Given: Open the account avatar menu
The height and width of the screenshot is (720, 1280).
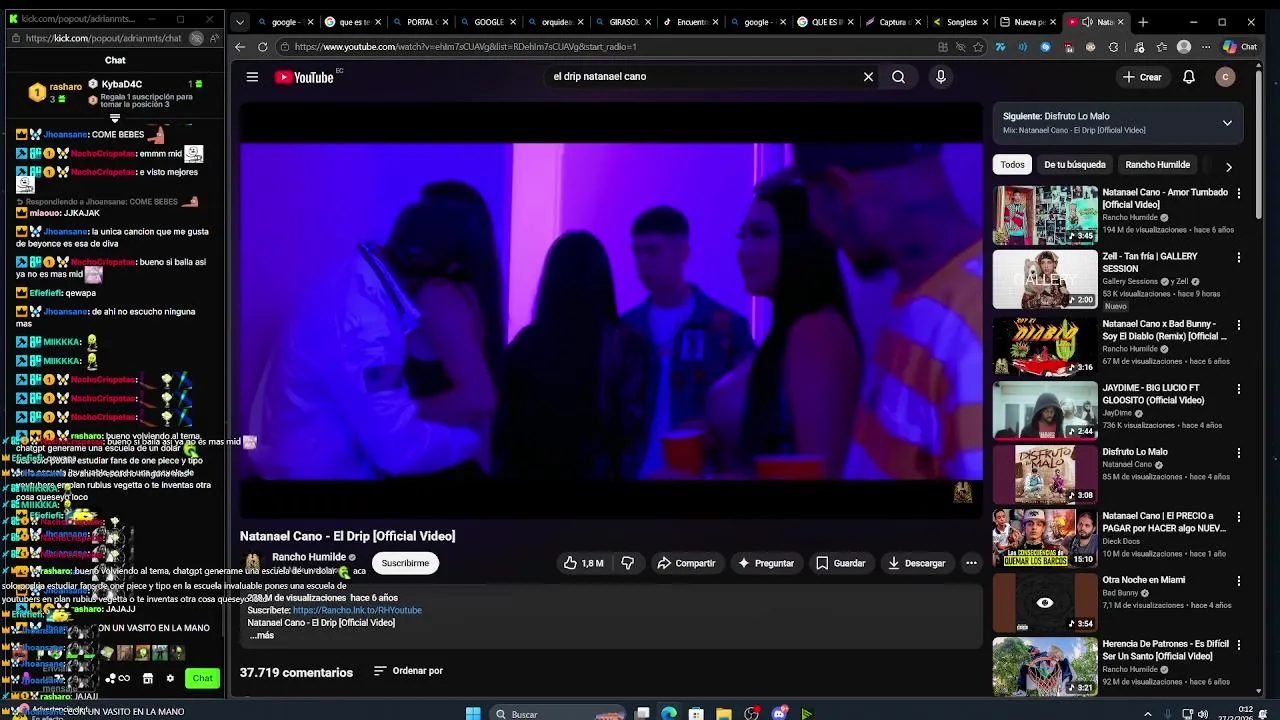Looking at the screenshot, I should [x=1225, y=77].
